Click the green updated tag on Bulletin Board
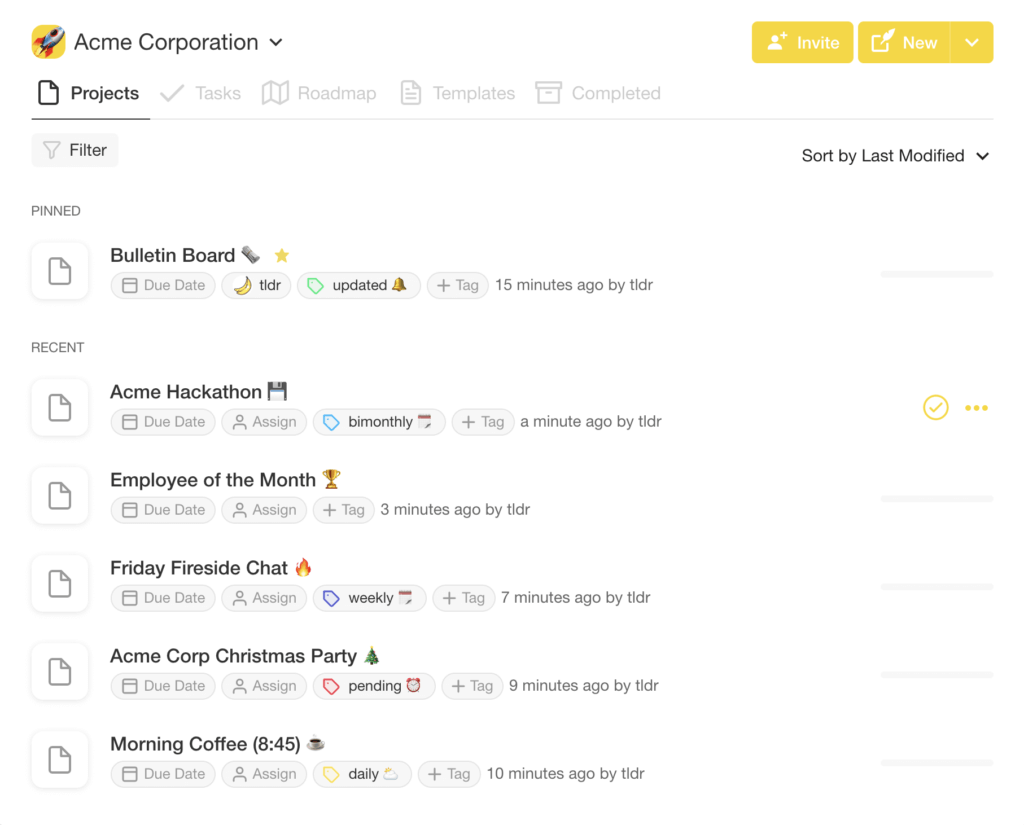The height and width of the screenshot is (825, 1024). pyautogui.click(x=359, y=285)
